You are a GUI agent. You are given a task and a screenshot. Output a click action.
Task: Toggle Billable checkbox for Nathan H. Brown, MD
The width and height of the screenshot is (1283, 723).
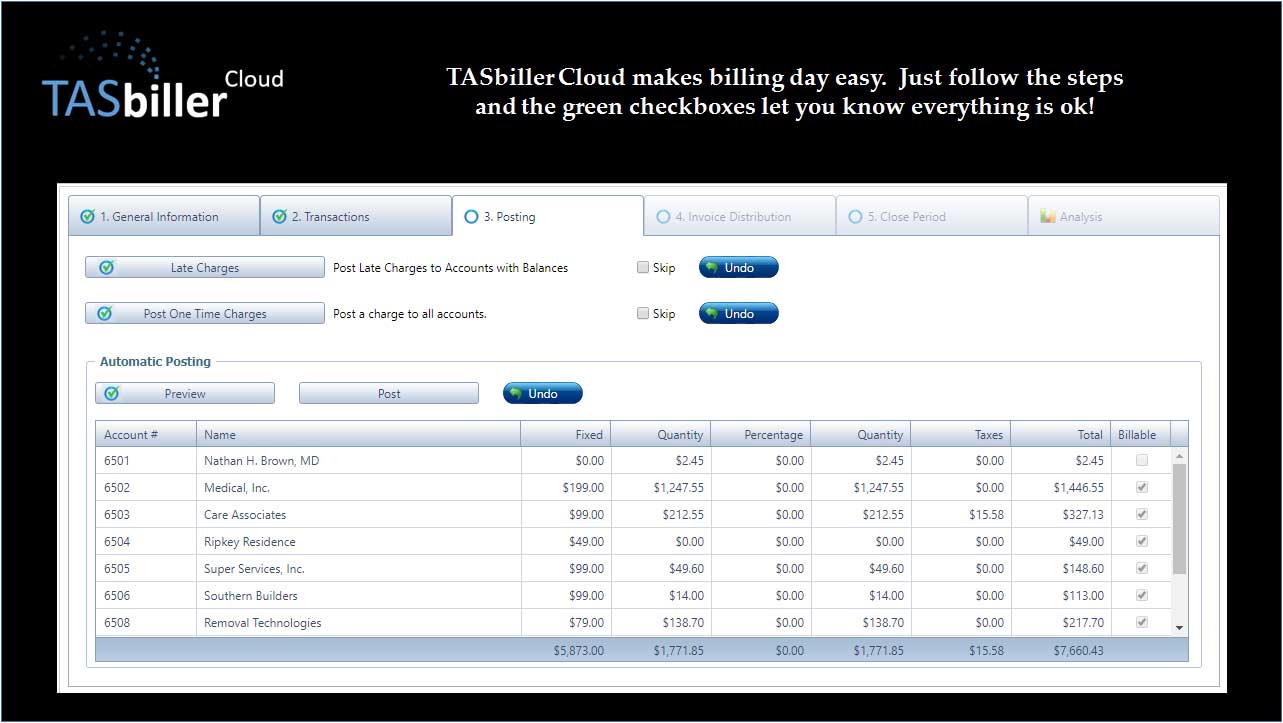click(x=1142, y=460)
